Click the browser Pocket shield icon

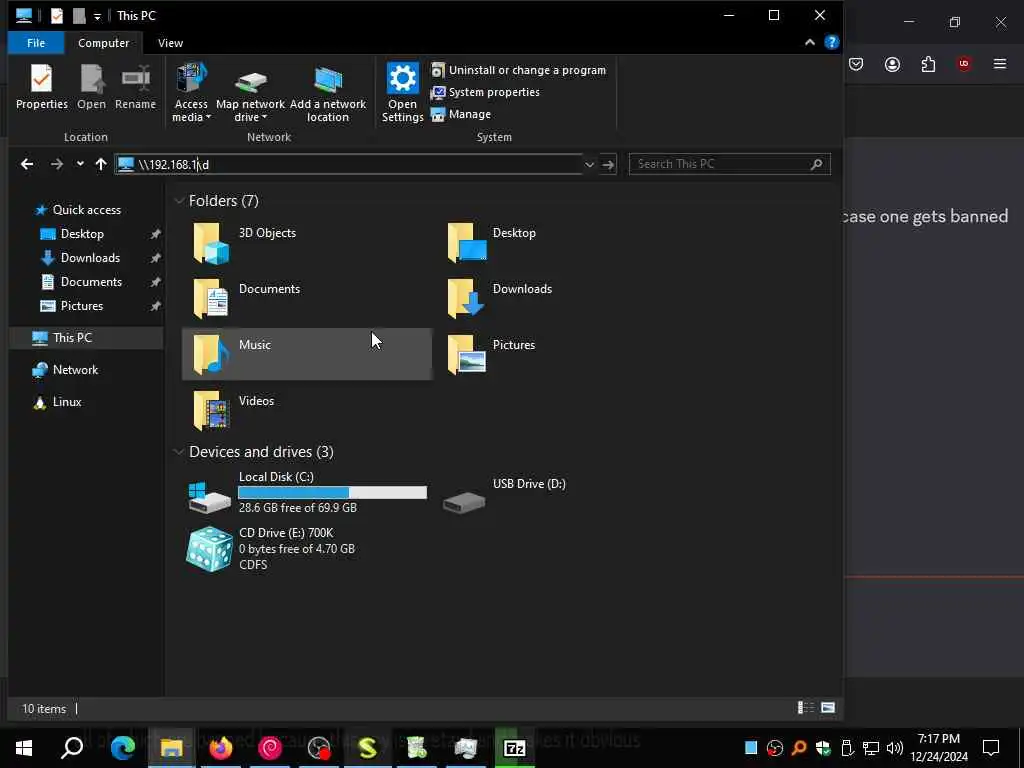(856, 64)
